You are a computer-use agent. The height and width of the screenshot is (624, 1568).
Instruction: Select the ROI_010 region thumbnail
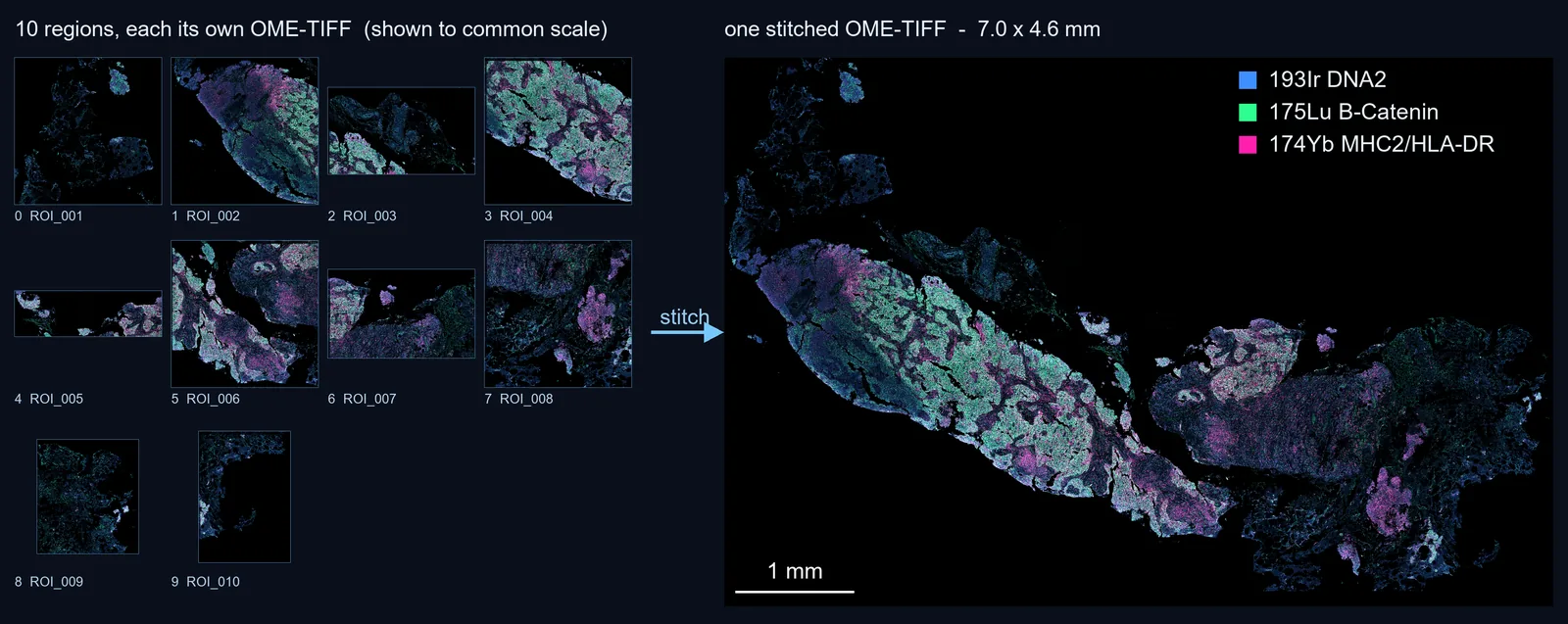(x=245, y=497)
